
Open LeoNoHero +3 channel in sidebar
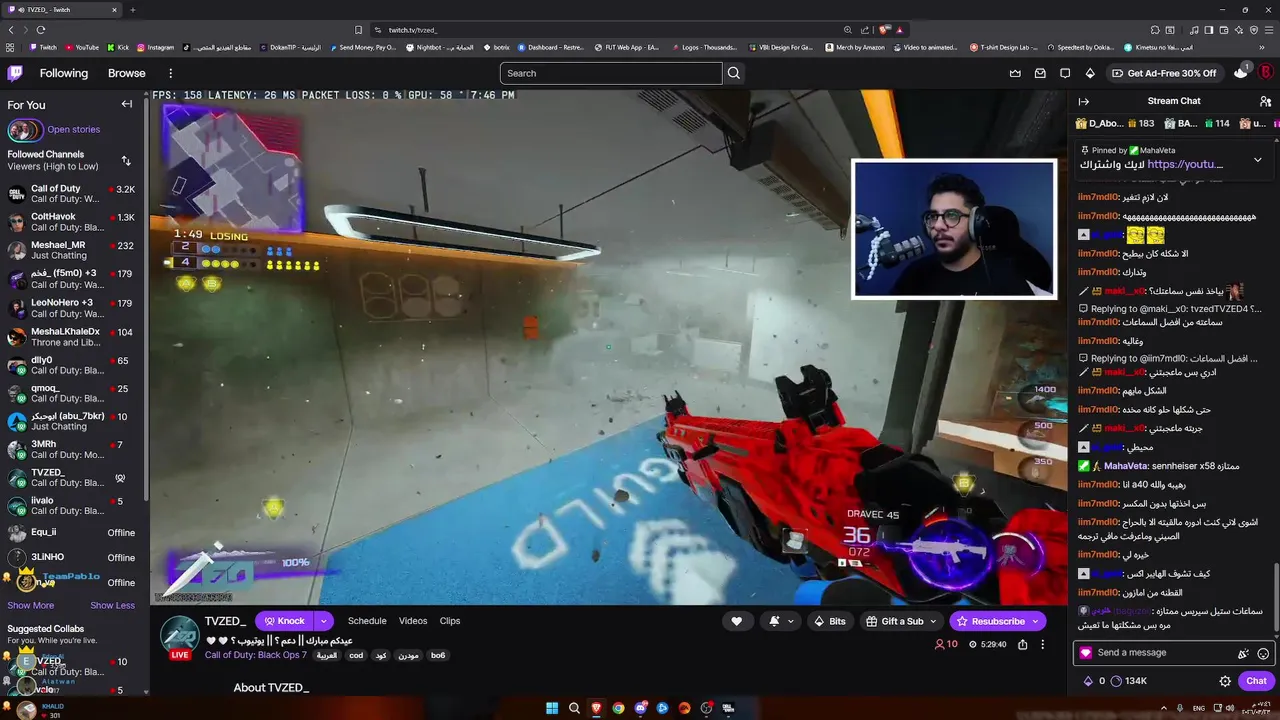pyautogui.click(x=72, y=308)
